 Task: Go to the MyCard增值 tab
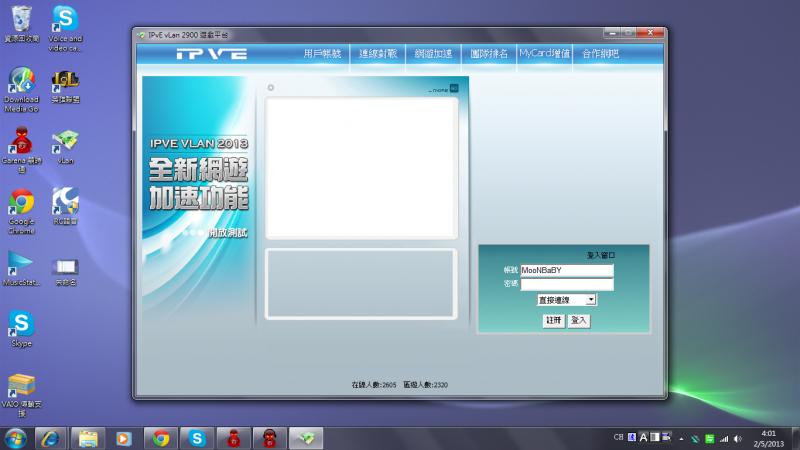544,53
